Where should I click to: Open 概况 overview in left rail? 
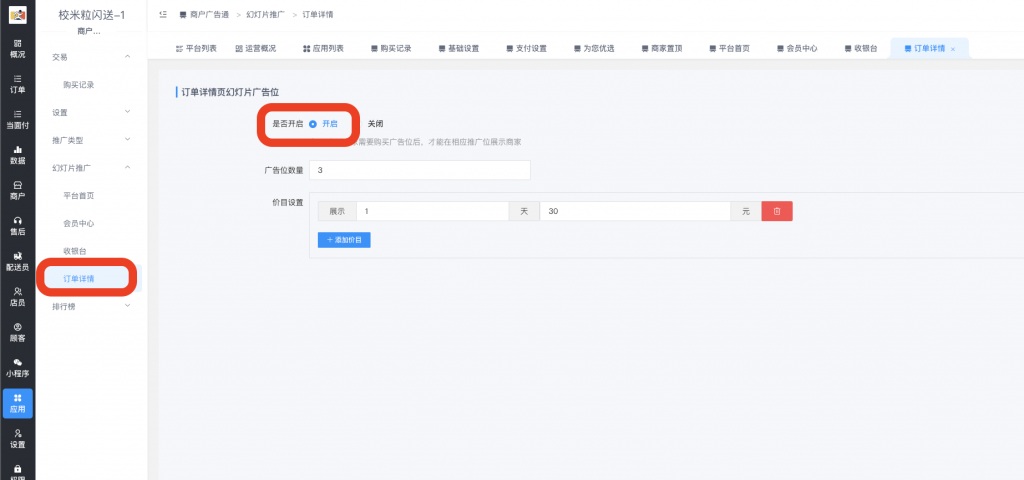pos(18,48)
